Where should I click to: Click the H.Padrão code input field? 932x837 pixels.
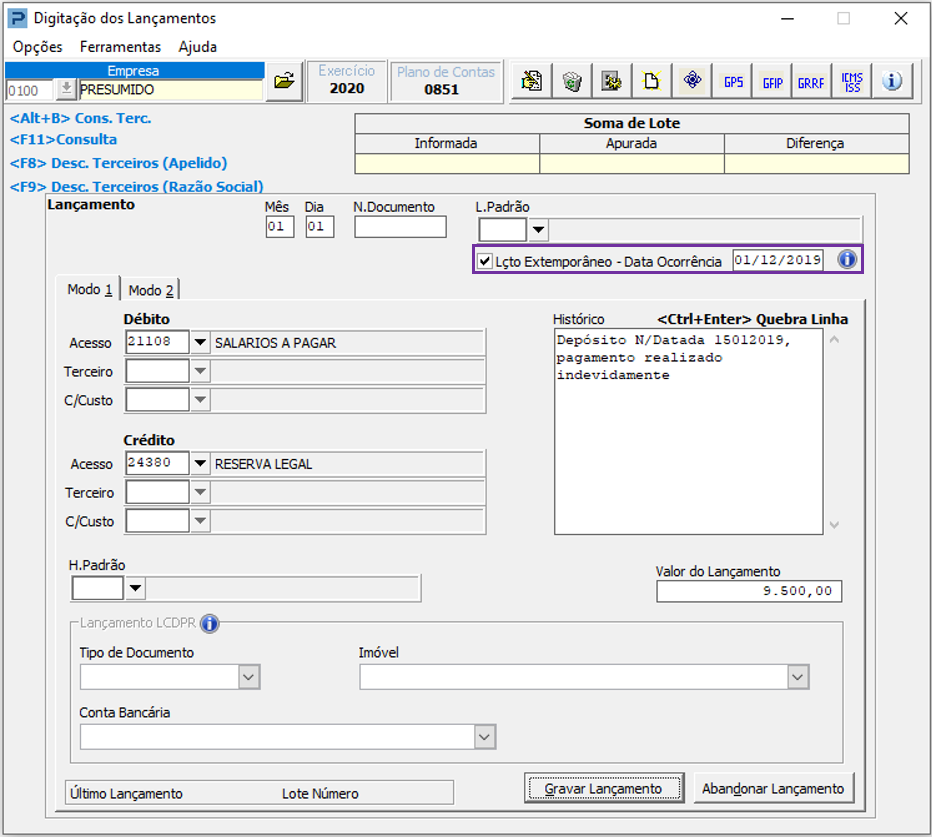coord(97,589)
